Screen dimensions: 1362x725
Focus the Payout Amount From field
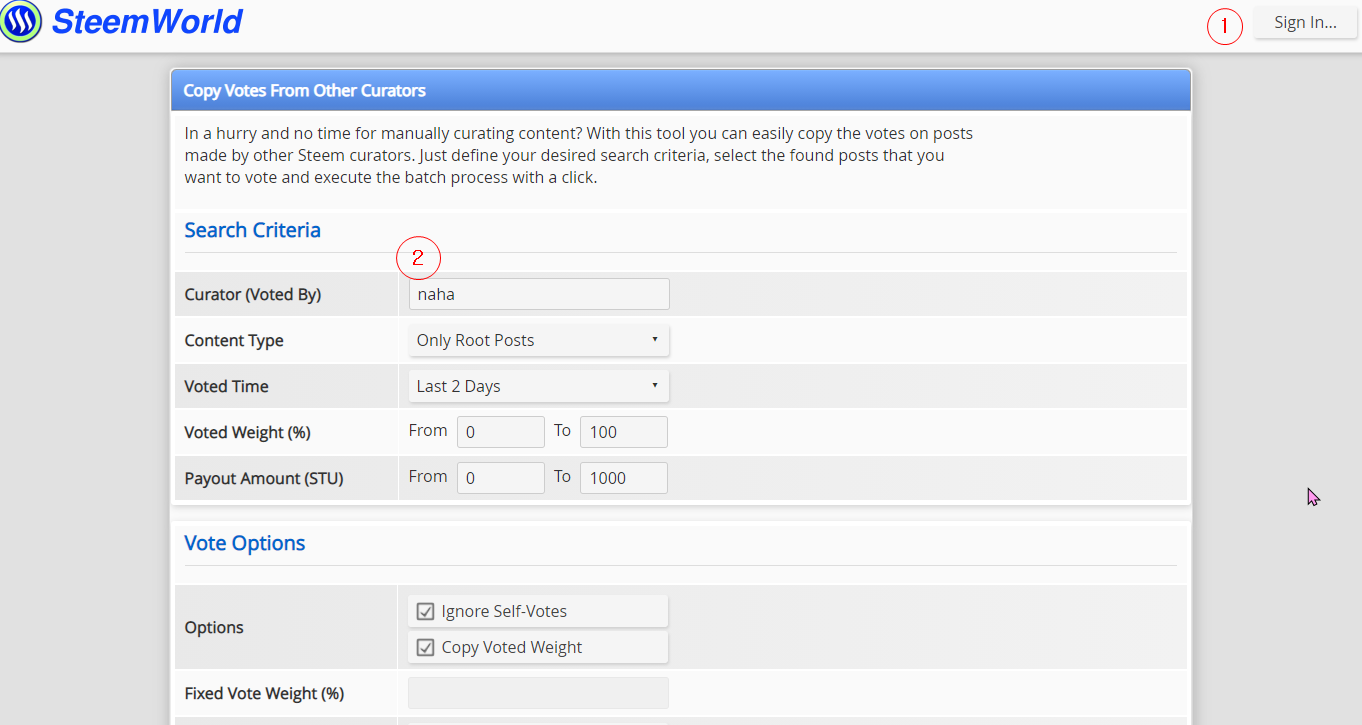(x=500, y=478)
